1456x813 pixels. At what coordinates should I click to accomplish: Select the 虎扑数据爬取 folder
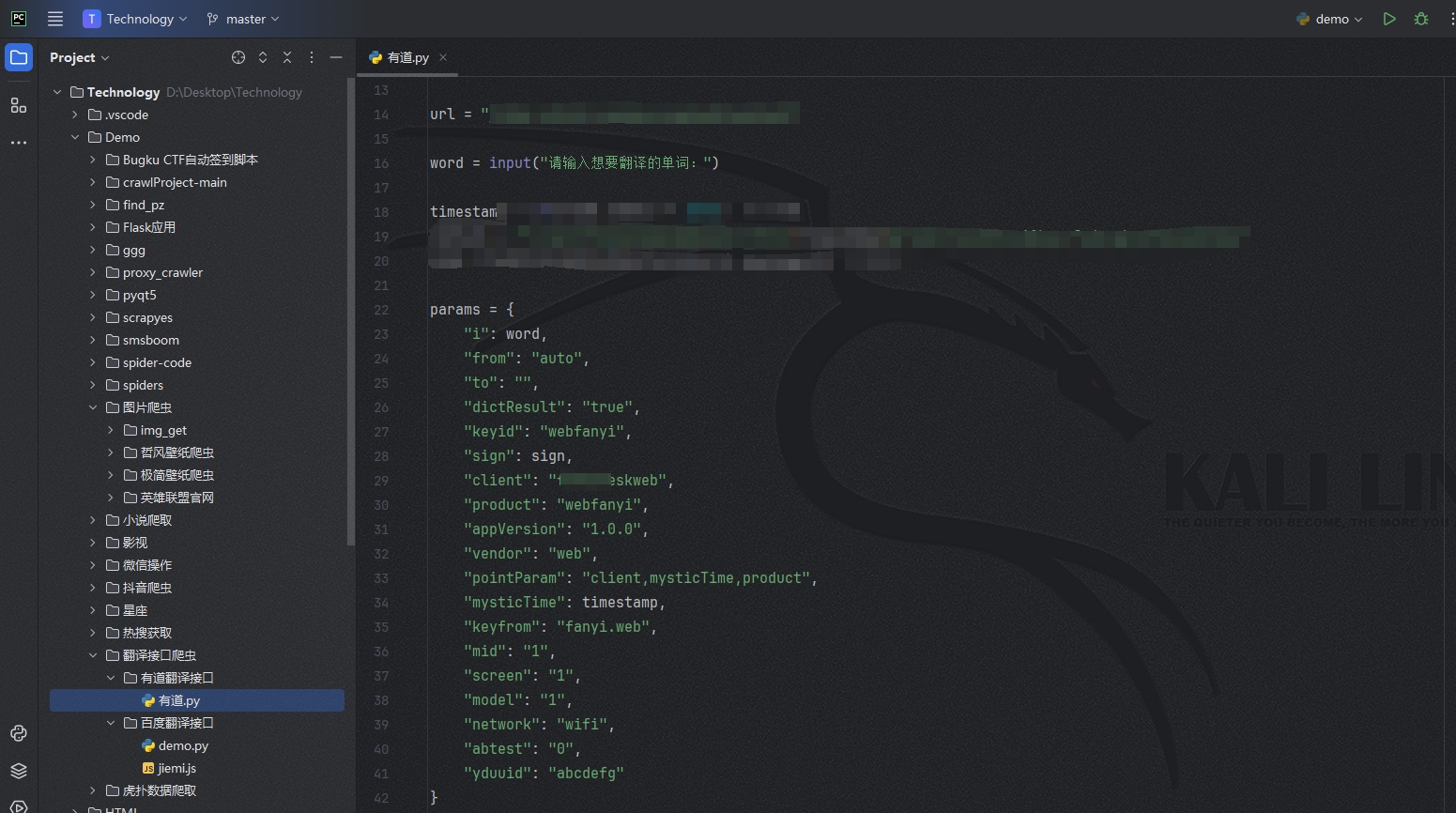tap(151, 790)
